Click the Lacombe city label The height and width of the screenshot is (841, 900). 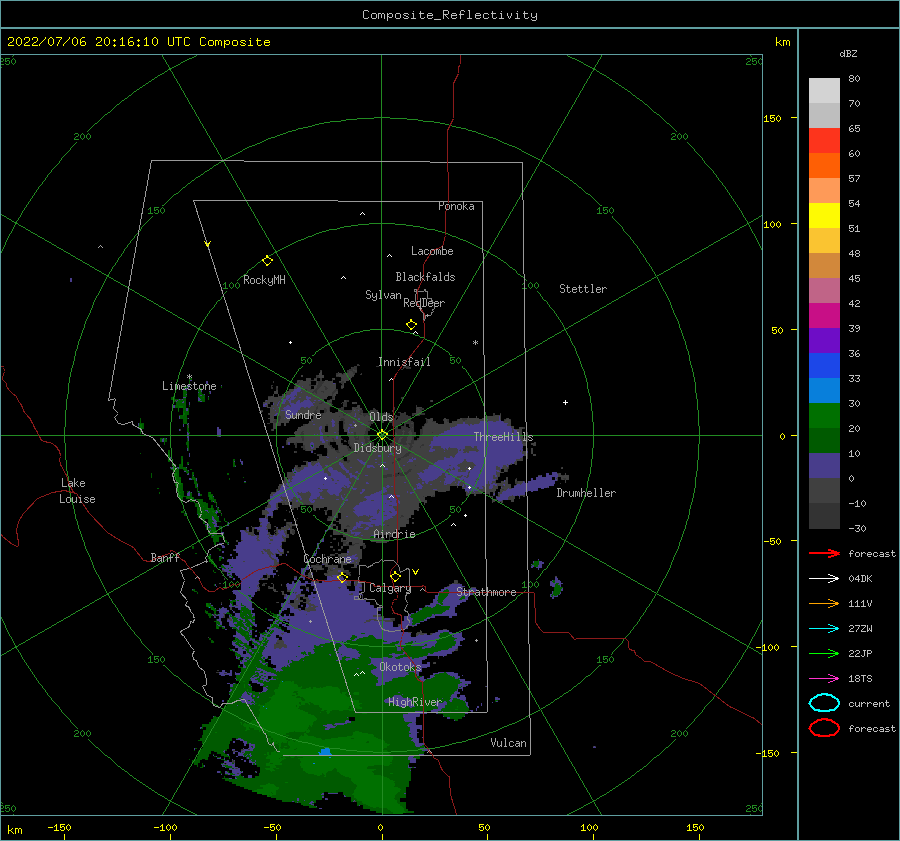point(432,251)
